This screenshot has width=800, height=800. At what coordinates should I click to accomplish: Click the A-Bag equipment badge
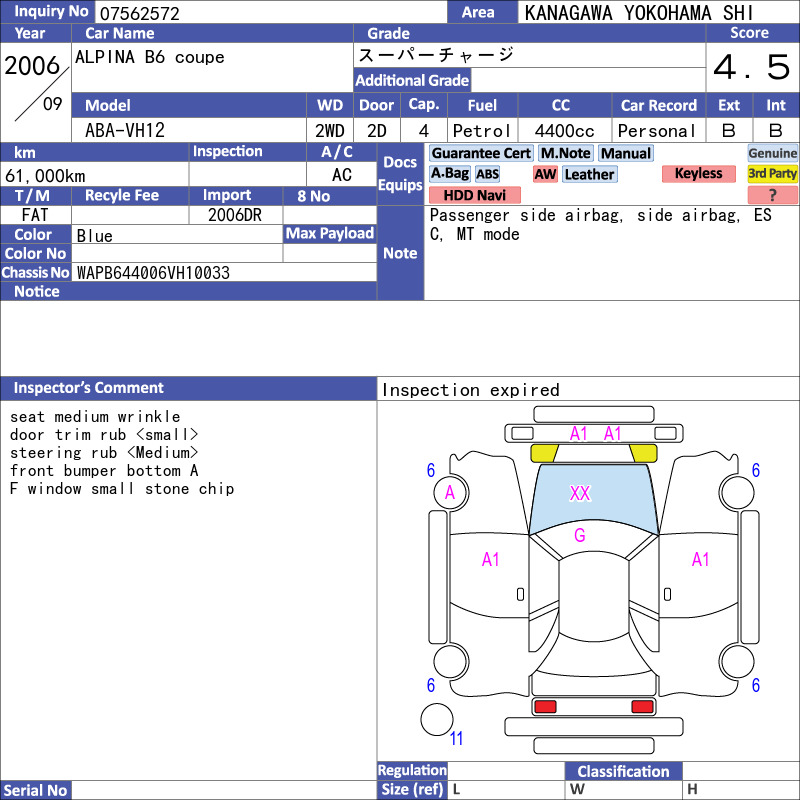click(x=449, y=174)
